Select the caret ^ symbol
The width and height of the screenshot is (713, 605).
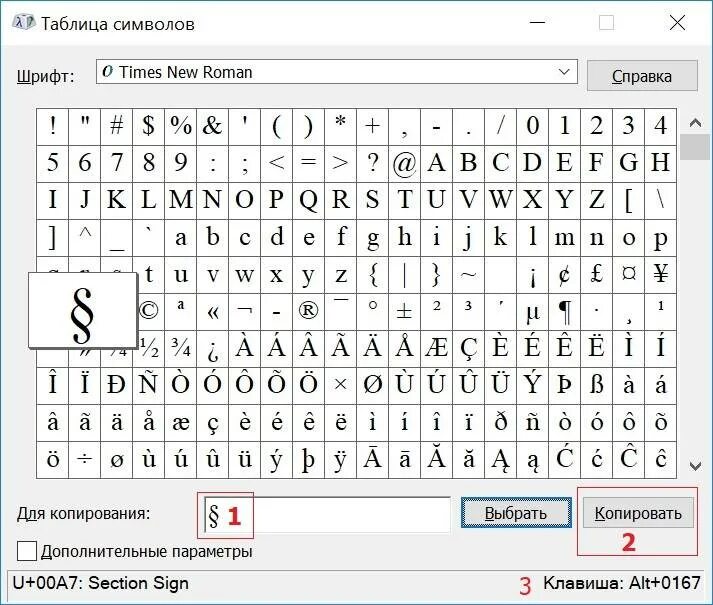coord(85,238)
